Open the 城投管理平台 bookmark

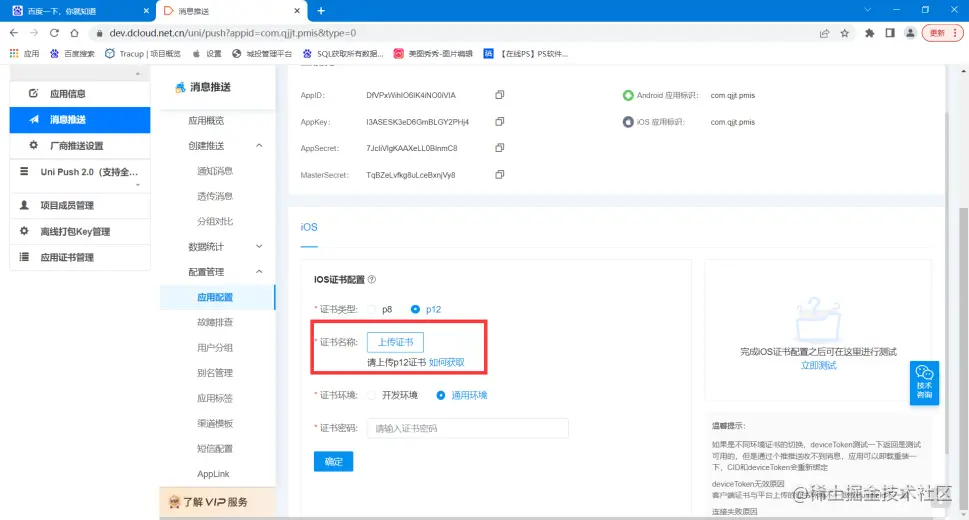tap(261, 54)
